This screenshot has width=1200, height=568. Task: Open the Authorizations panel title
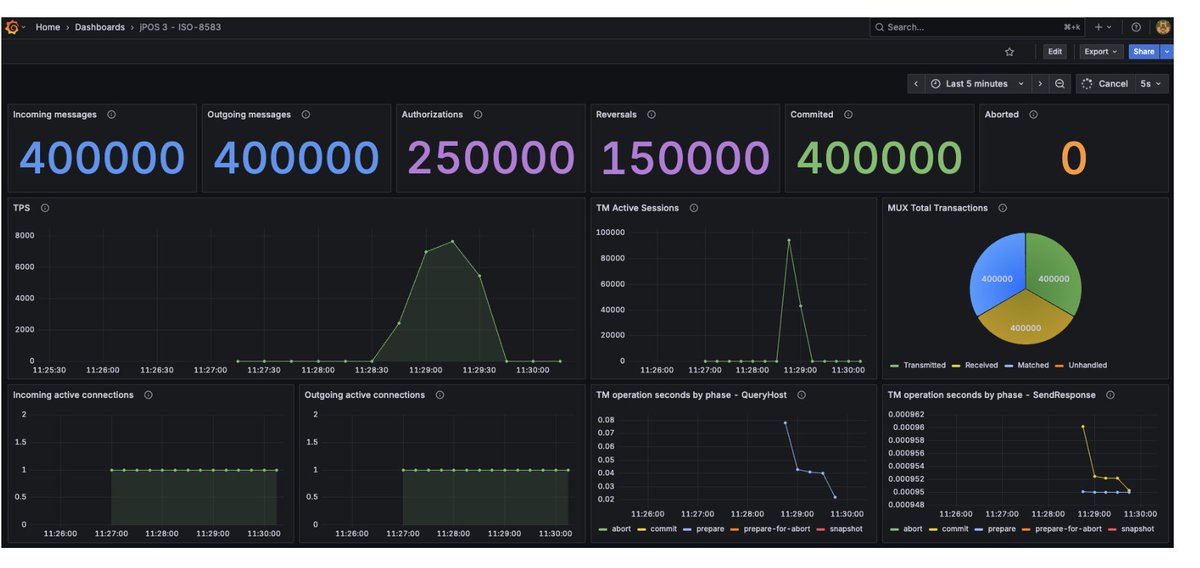point(432,115)
